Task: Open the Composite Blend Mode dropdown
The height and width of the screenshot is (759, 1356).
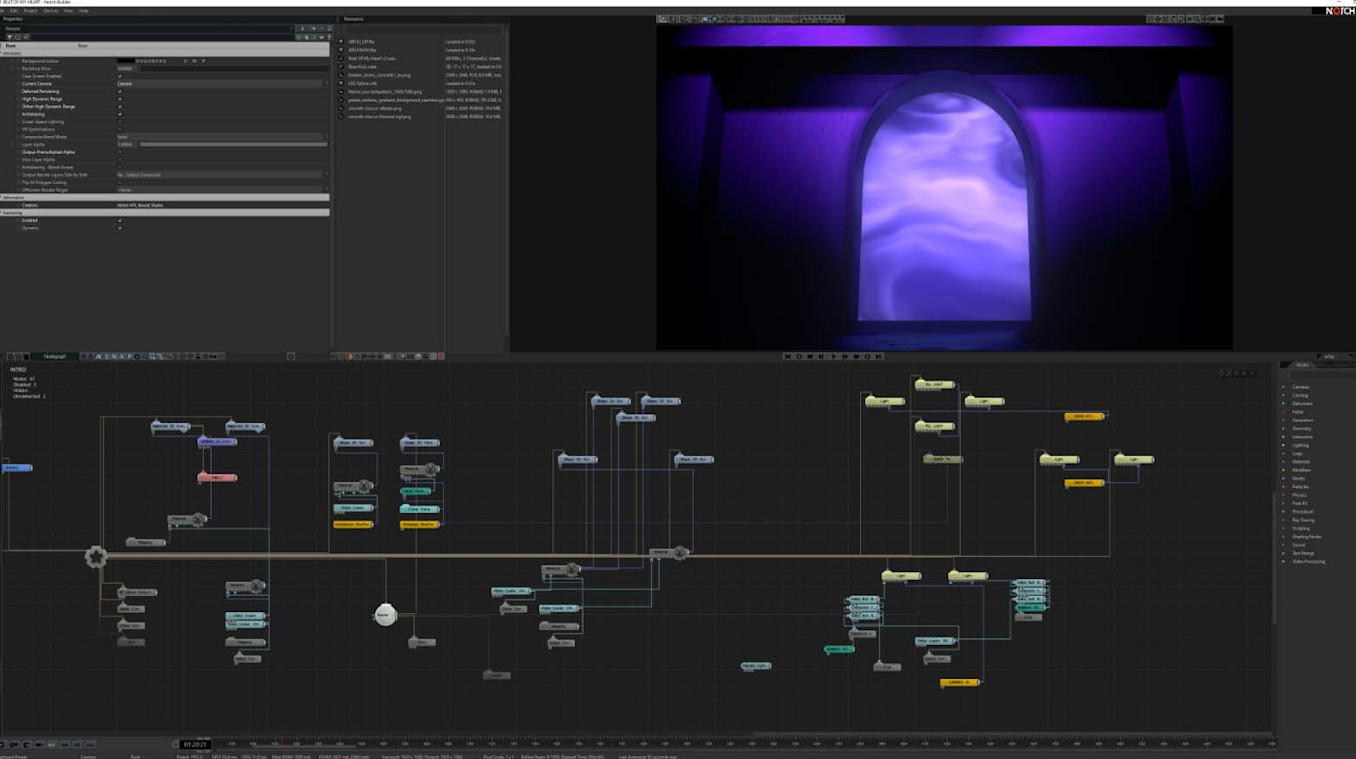Action: (222, 137)
